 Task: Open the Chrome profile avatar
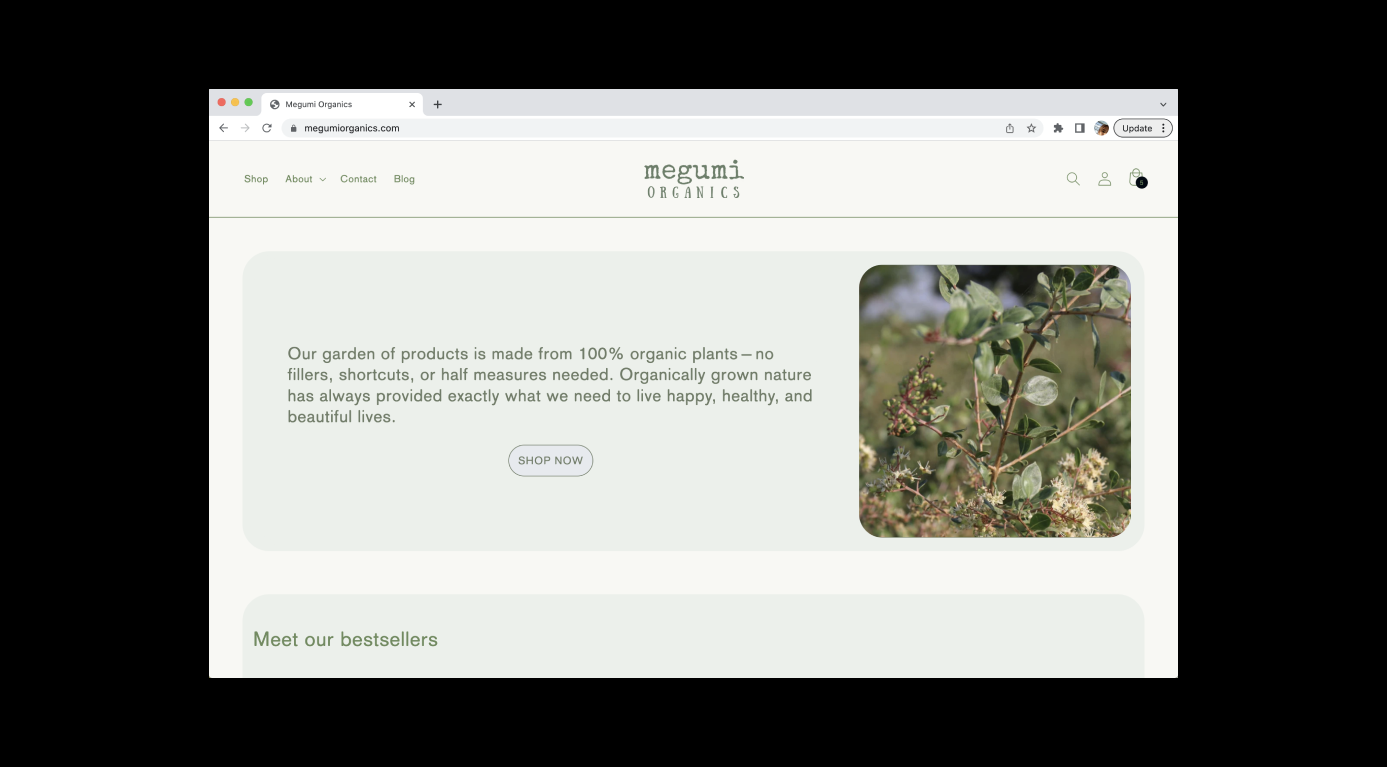coord(1101,128)
